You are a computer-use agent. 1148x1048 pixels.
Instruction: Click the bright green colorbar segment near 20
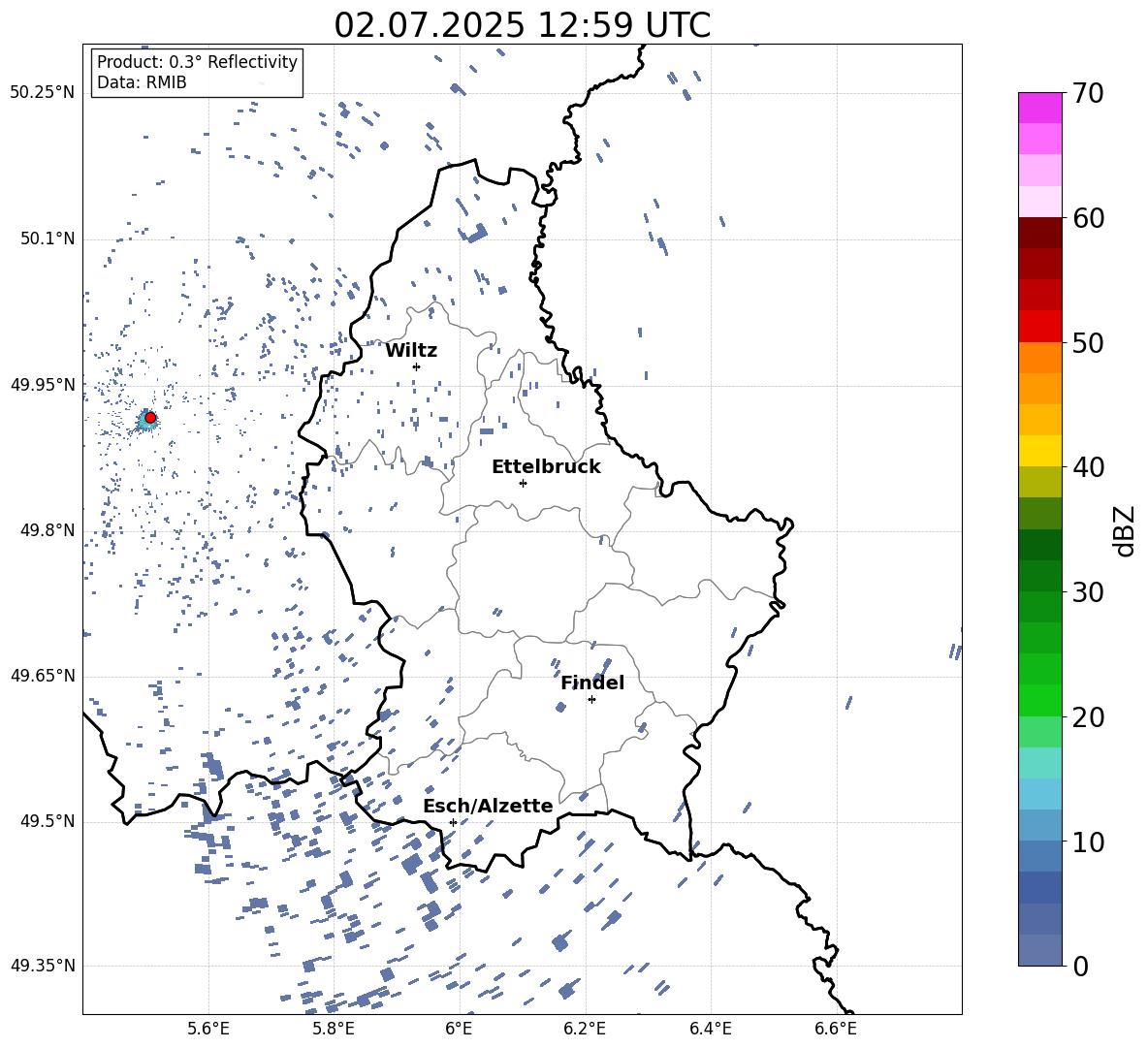(x=1040, y=700)
